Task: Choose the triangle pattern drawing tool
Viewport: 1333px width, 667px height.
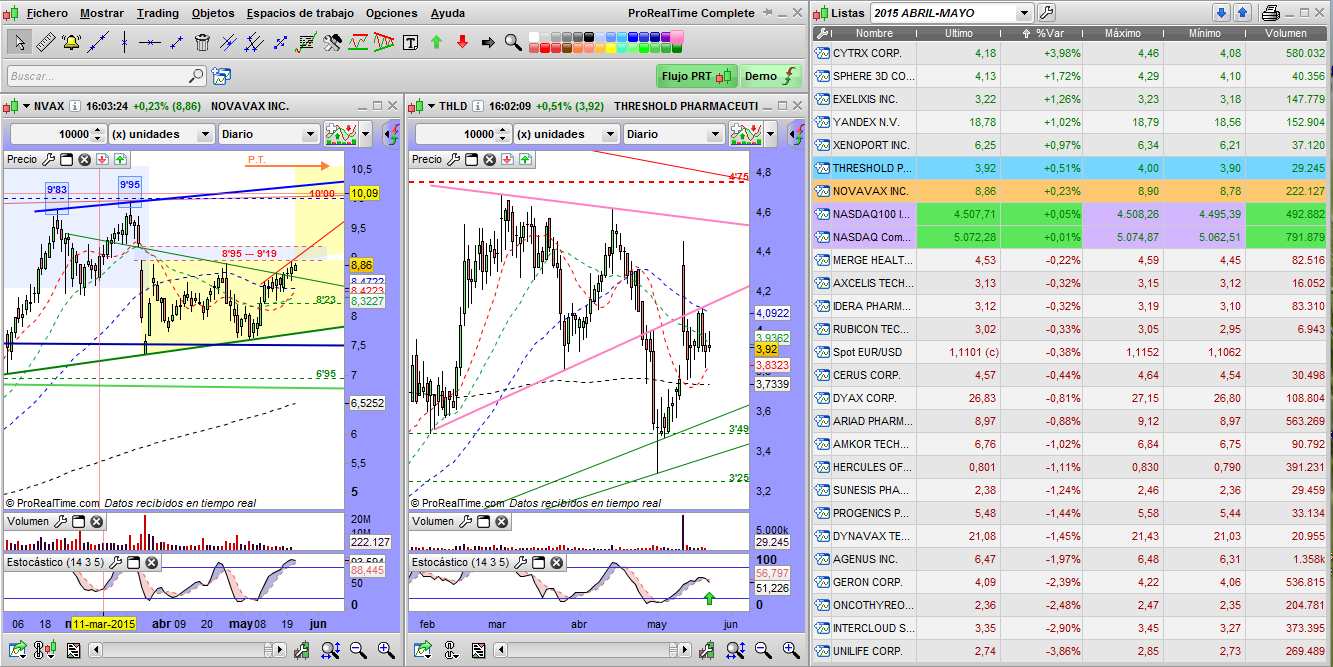Action: point(384,42)
